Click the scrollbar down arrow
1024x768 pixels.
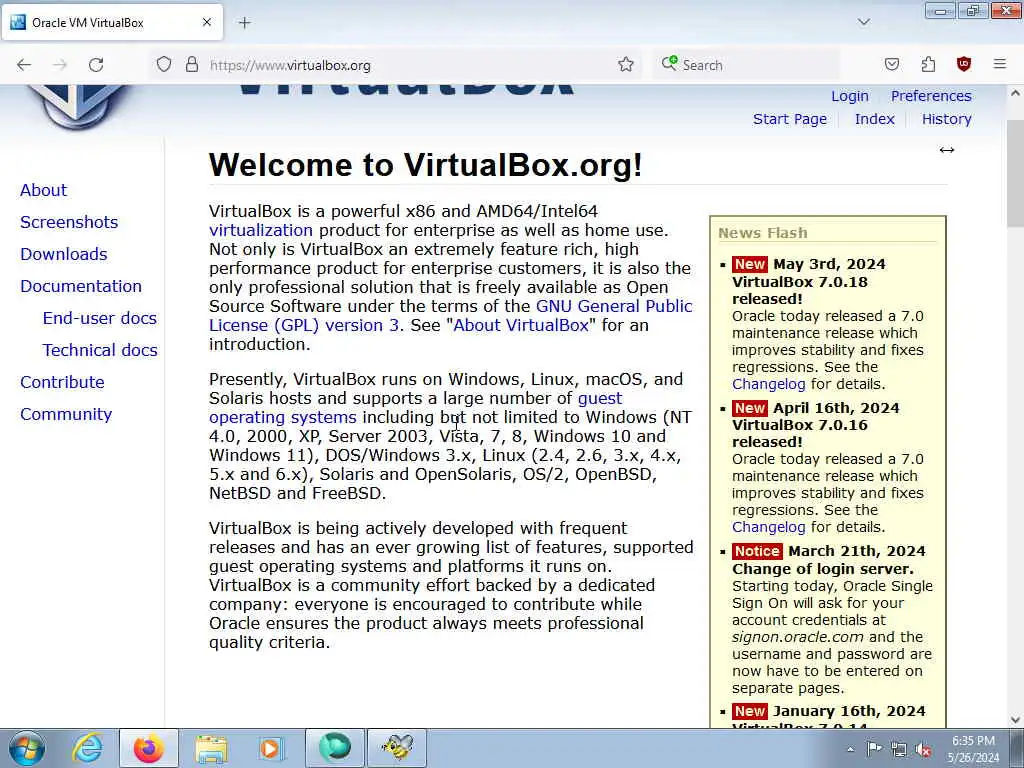[1015, 719]
